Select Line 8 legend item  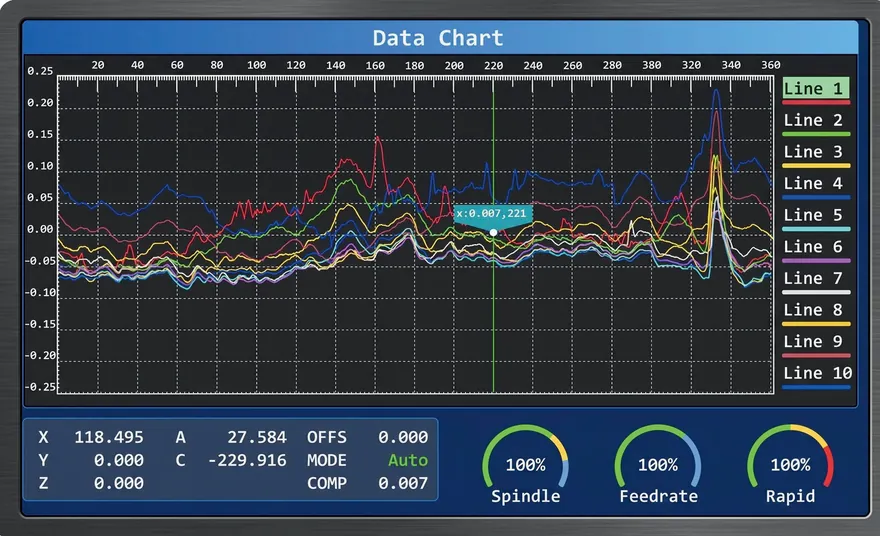[816, 313]
